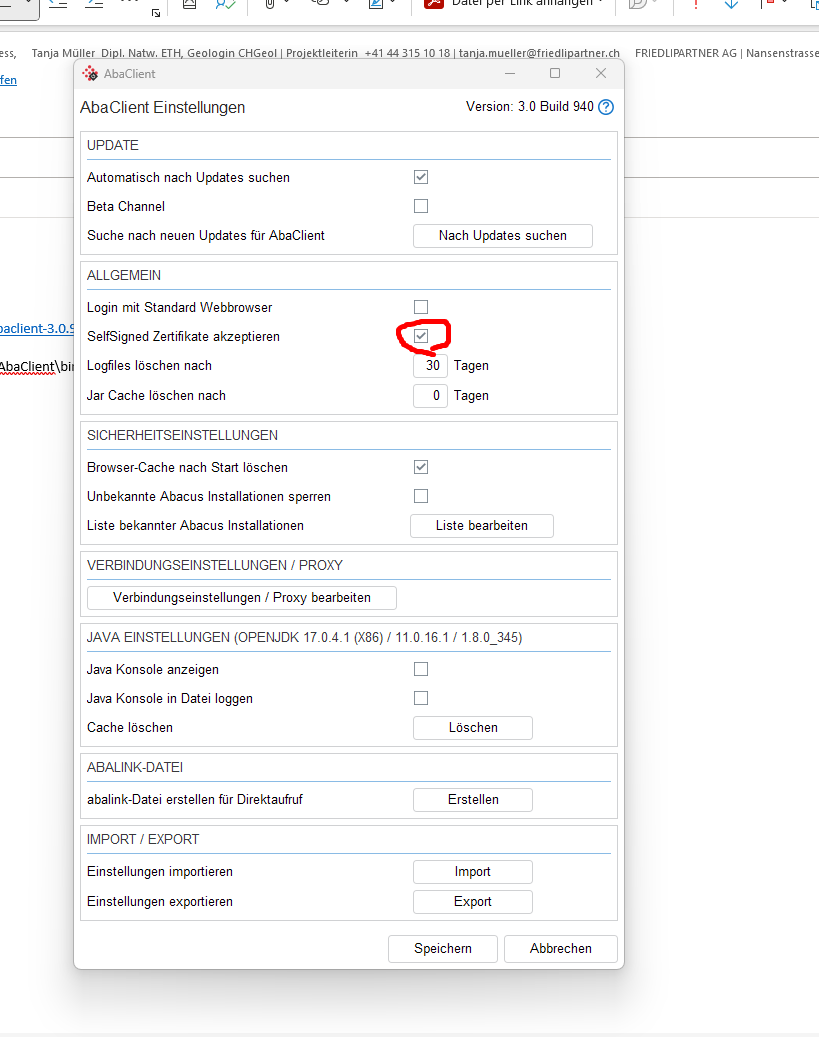Click Erstellen for abalink-Datei

(x=473, y=800)
